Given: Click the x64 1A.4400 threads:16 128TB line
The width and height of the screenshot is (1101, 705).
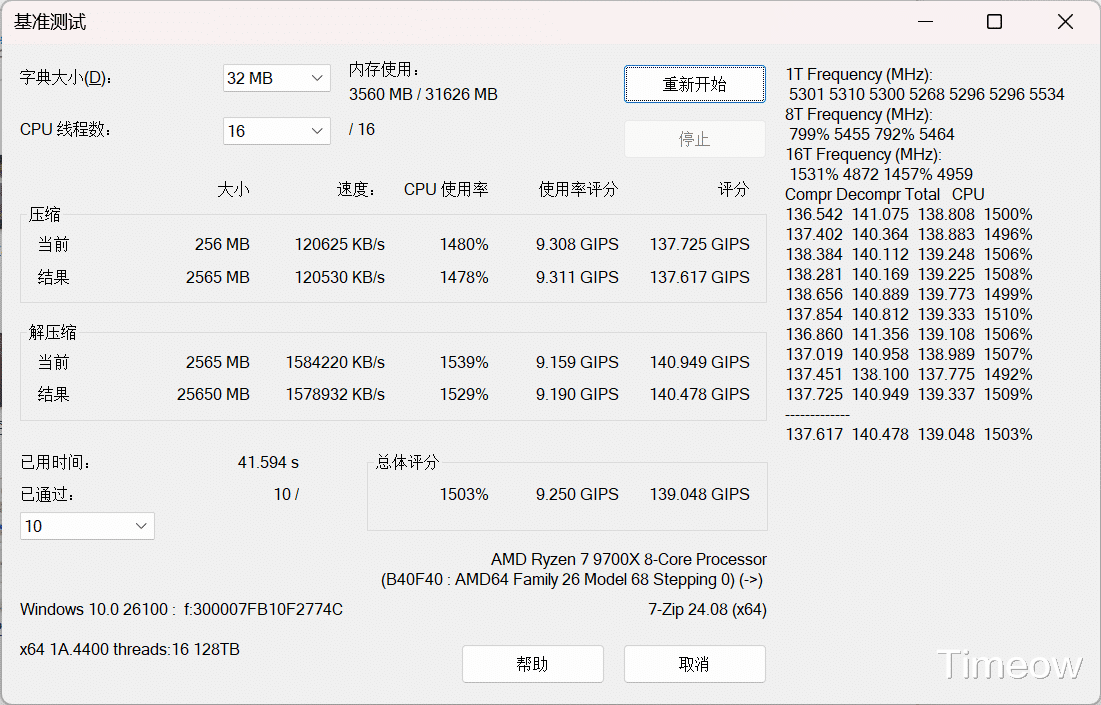Looking at the screenshot, I should (x=130, y=650).
